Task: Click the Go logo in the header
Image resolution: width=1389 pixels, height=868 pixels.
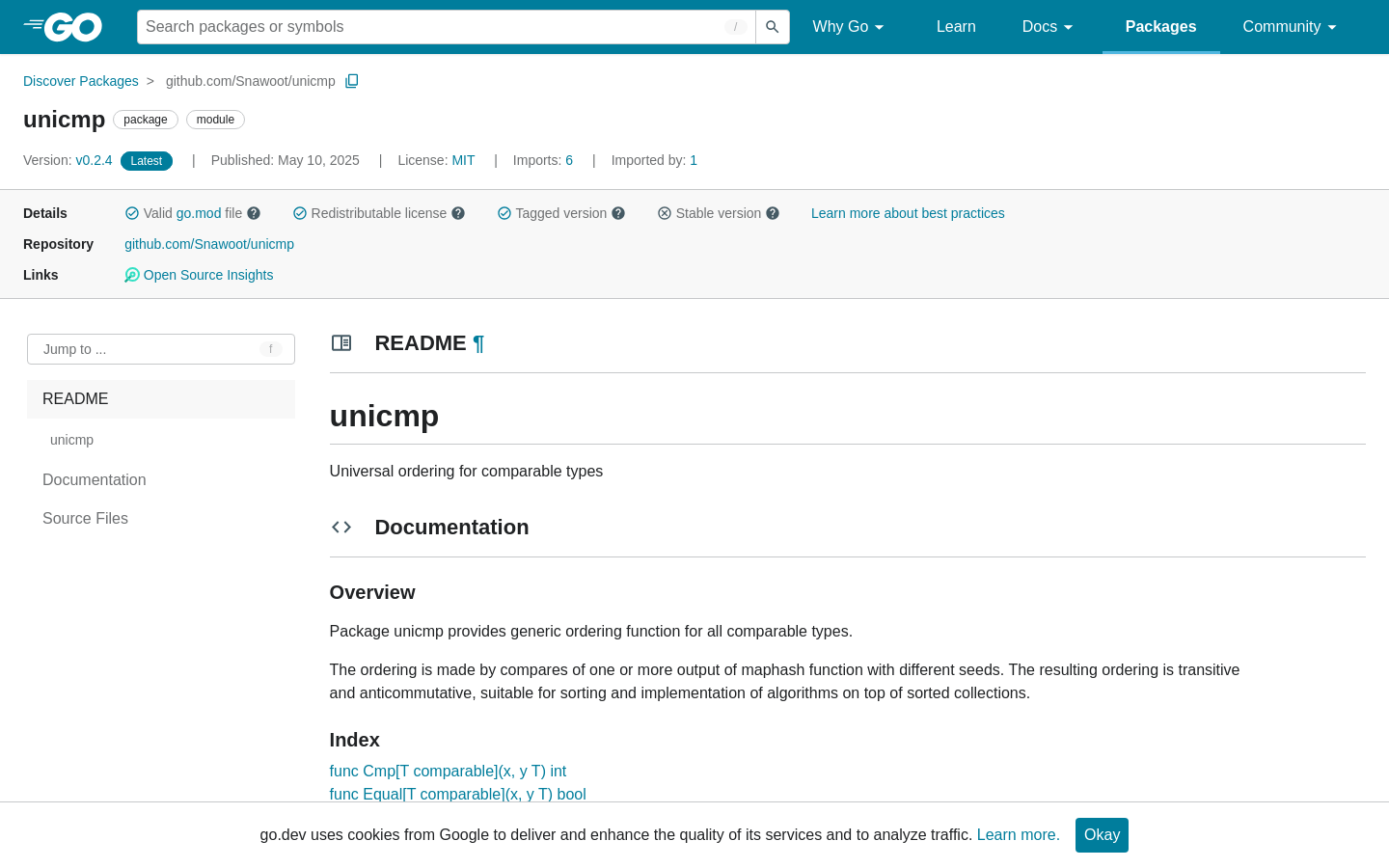Action: [63, 27]
